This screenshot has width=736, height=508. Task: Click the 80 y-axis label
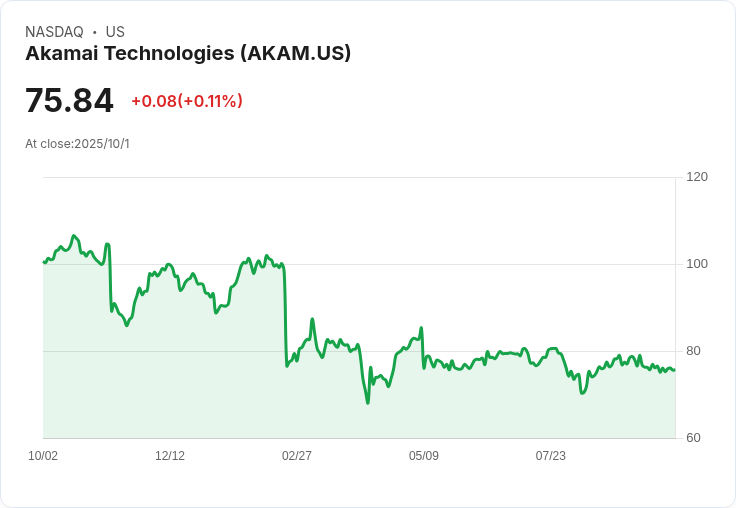tap(694, 351)
